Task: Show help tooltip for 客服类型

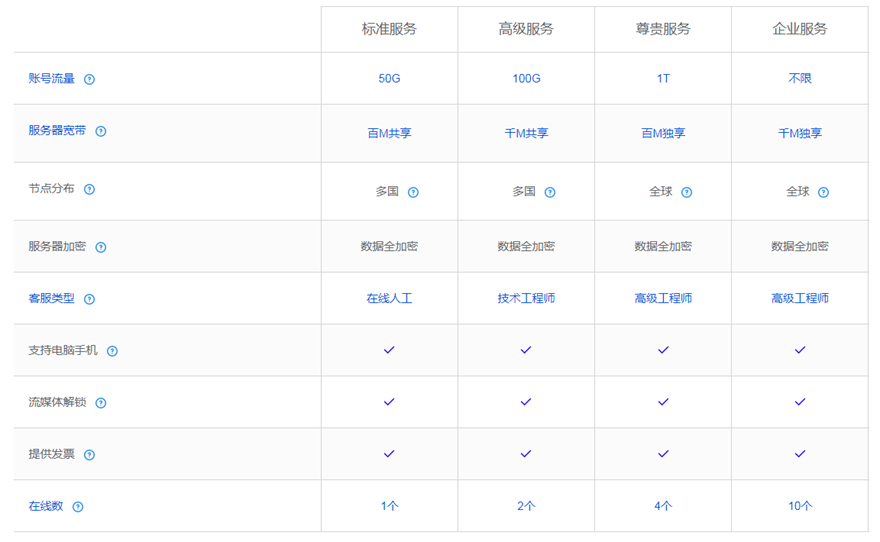Action: [89, 299]
